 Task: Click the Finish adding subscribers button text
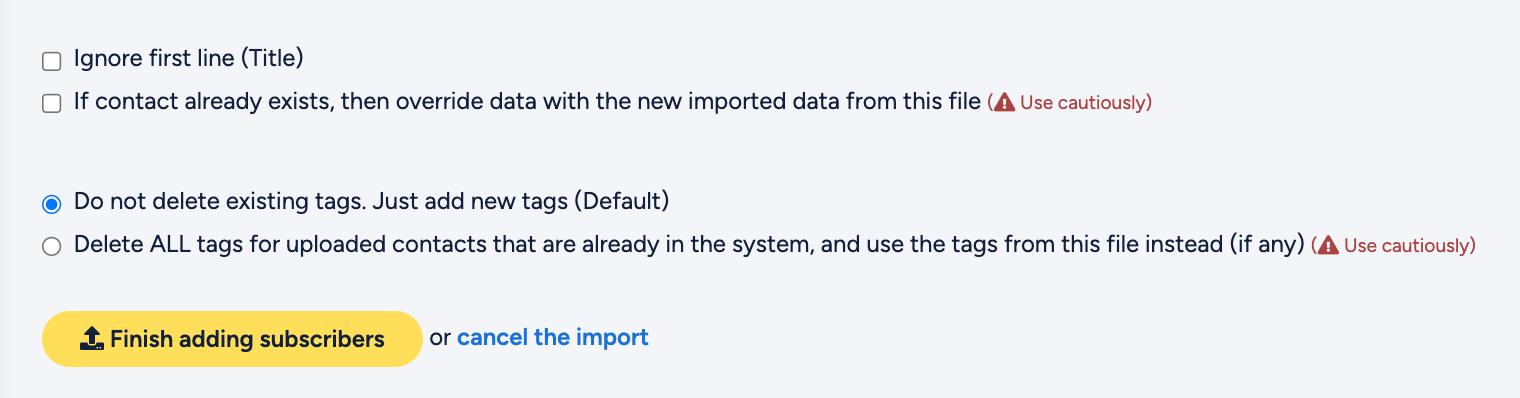click(247, 339)
